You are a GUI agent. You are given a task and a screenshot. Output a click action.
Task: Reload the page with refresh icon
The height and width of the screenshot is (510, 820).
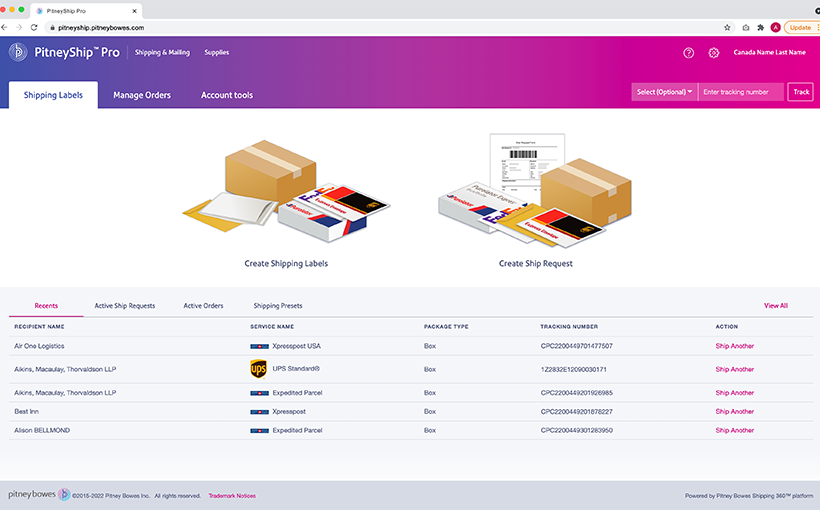point(34,27)
